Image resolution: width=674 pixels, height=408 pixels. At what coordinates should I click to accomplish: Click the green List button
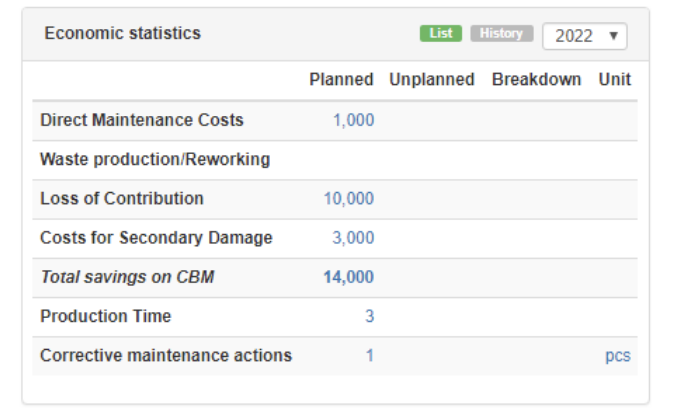[440, 34]
